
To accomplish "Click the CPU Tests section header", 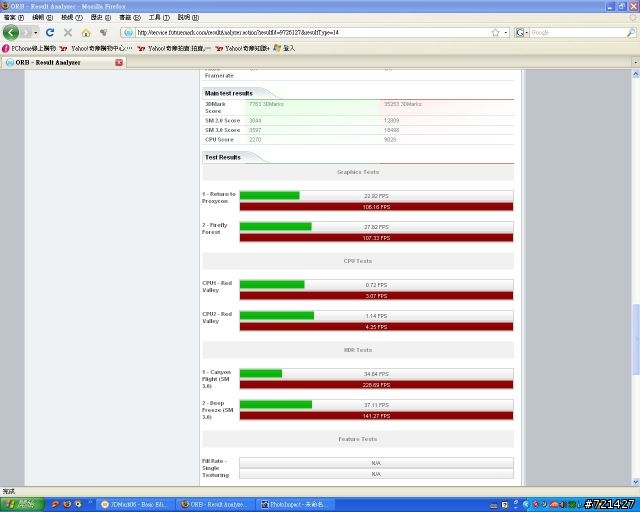I will [358, 261].
